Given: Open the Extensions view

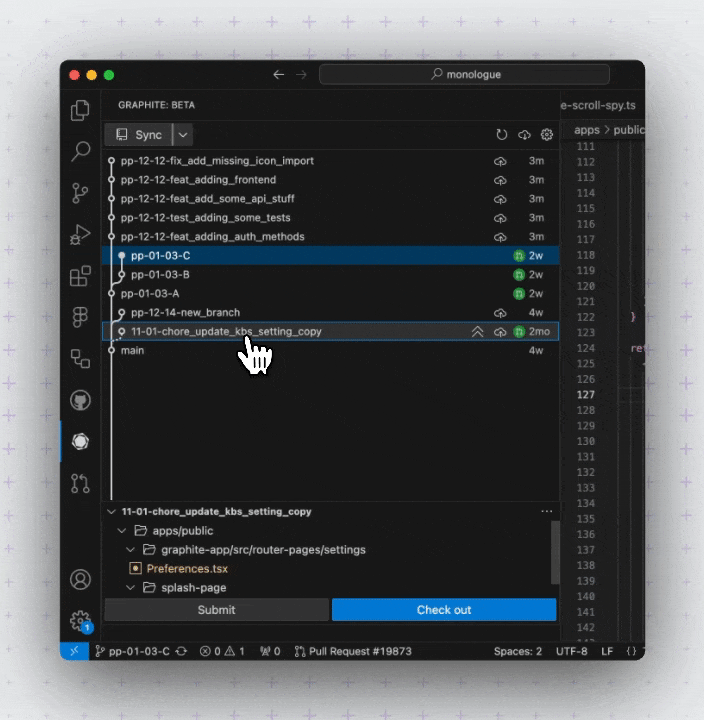Looking at the screenshot, I should [x=80, y=276].
